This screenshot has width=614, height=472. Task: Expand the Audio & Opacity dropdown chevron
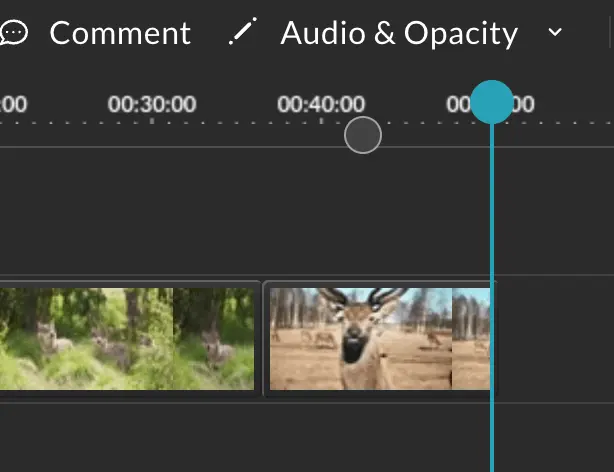point(555,32)
